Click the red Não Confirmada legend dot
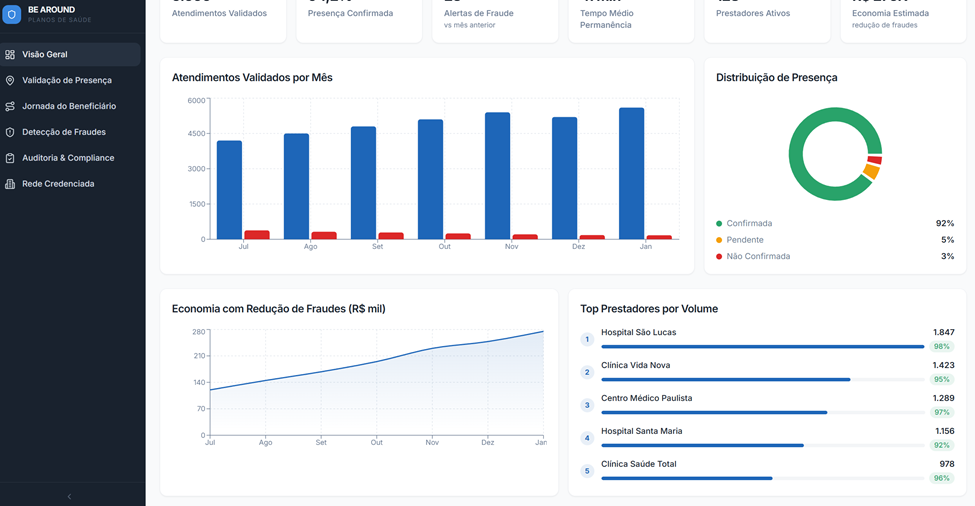 pyautogui.click(x=719, y=256)
